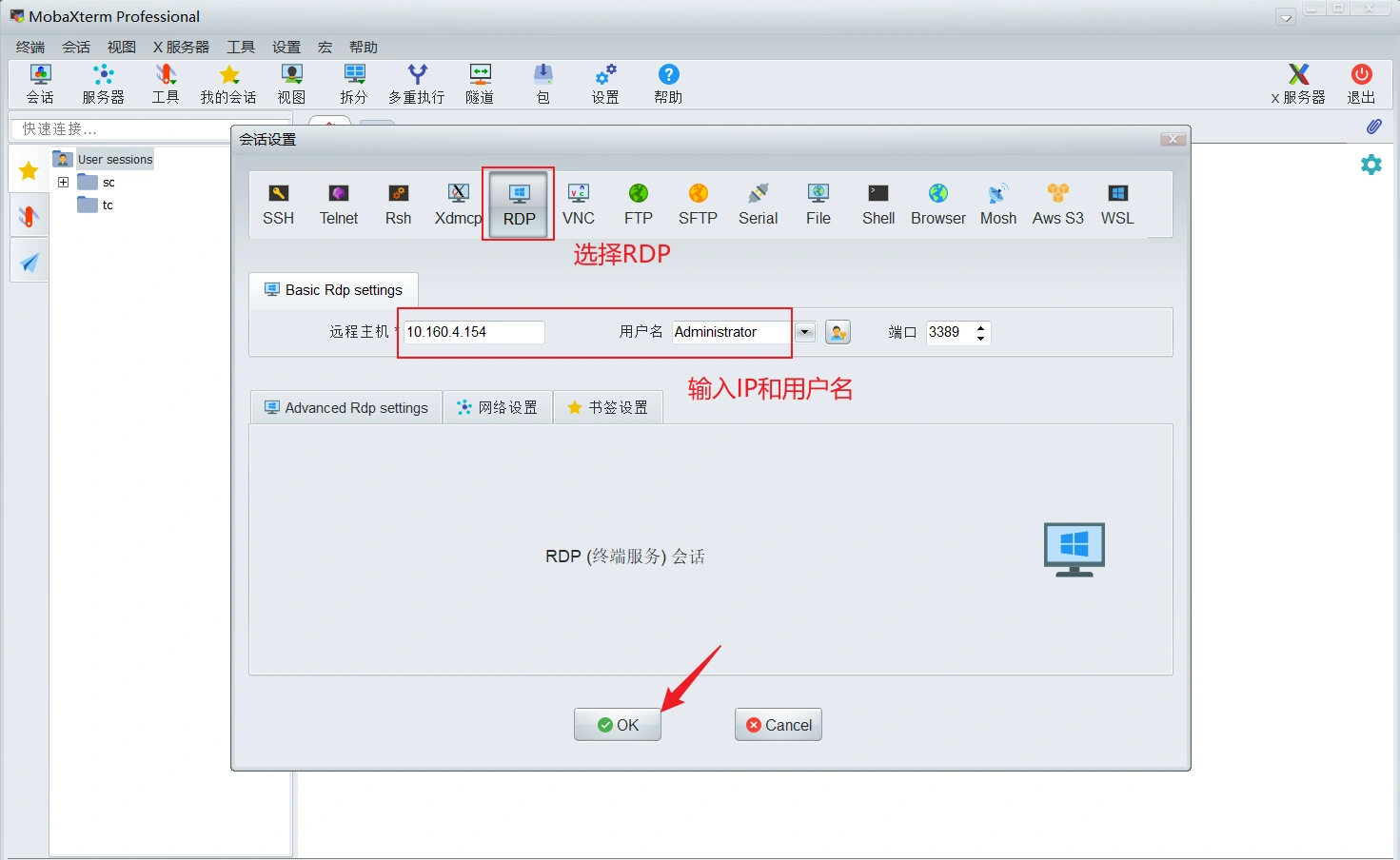Image resolution: width=1400 pixels, height=860 pixels.
Task: Open the 设置 menu in menu bar
Action: [286, 47]
